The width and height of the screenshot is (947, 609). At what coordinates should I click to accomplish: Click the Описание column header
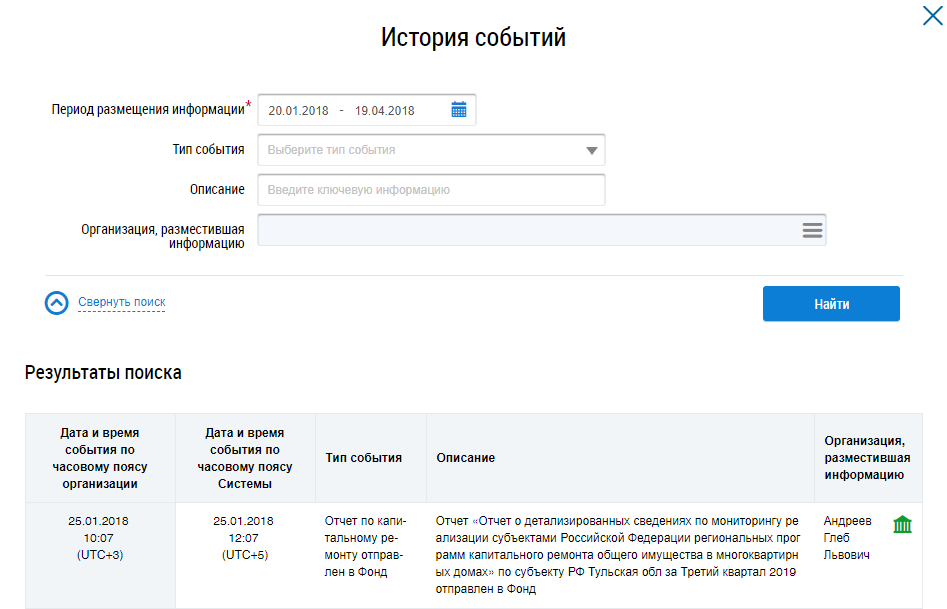click(466, 458)
